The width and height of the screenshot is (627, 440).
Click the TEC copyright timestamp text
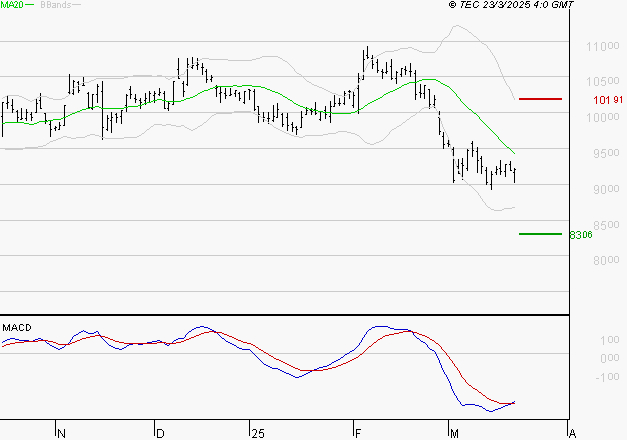(511, 5)
